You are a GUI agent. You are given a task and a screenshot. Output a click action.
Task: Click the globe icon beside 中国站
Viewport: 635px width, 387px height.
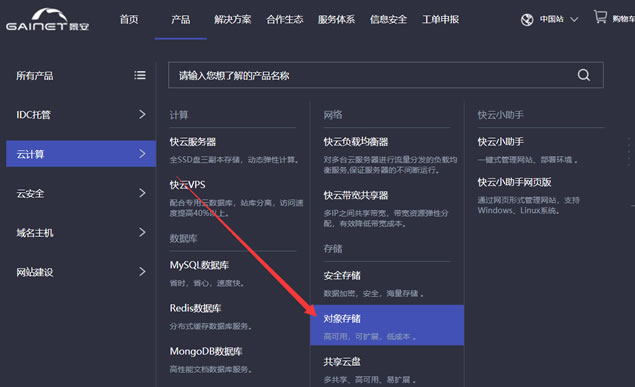point(527,19)
